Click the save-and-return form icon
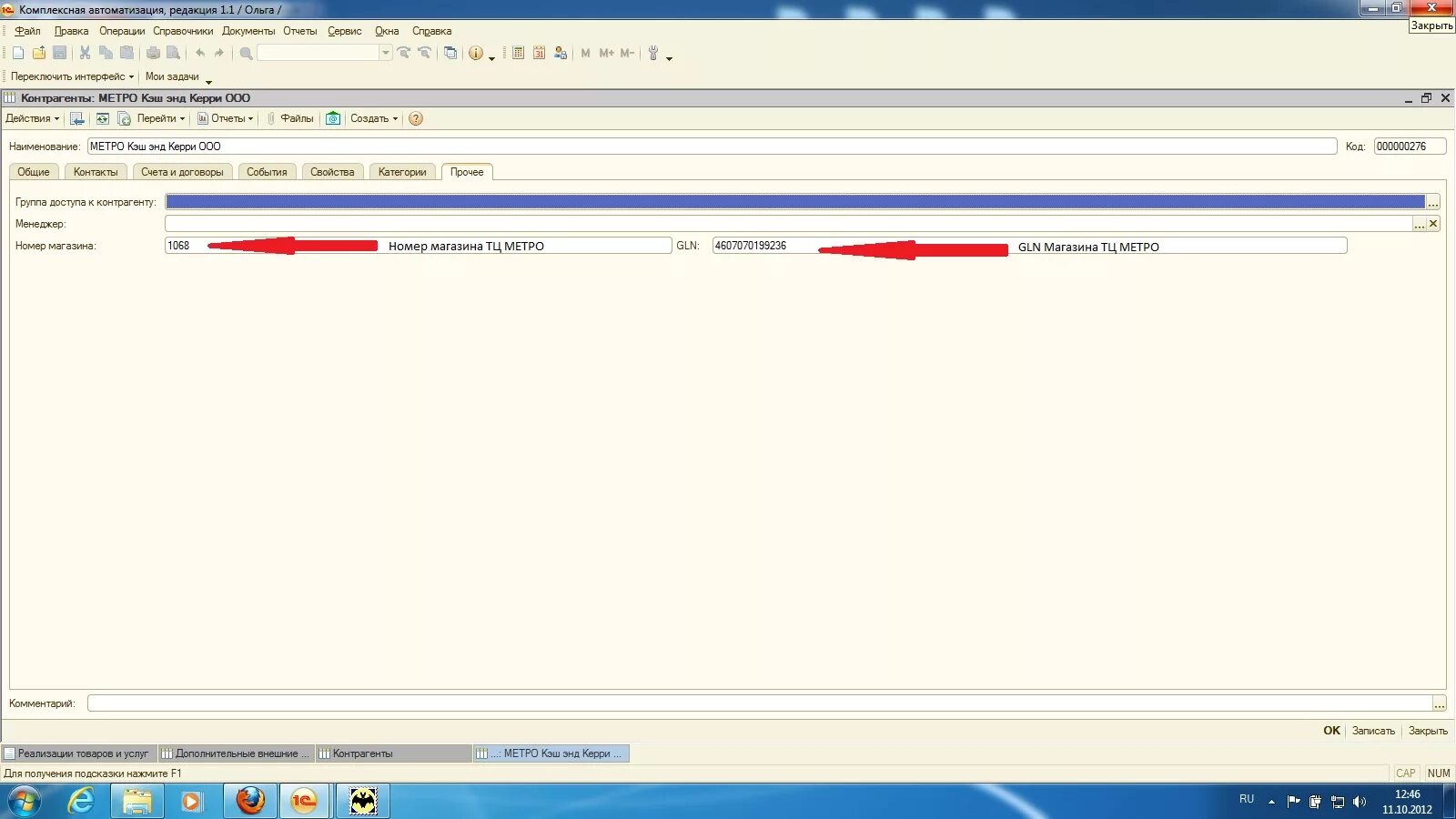This screenshot has width=1456, height=819. tap(77, 118)
